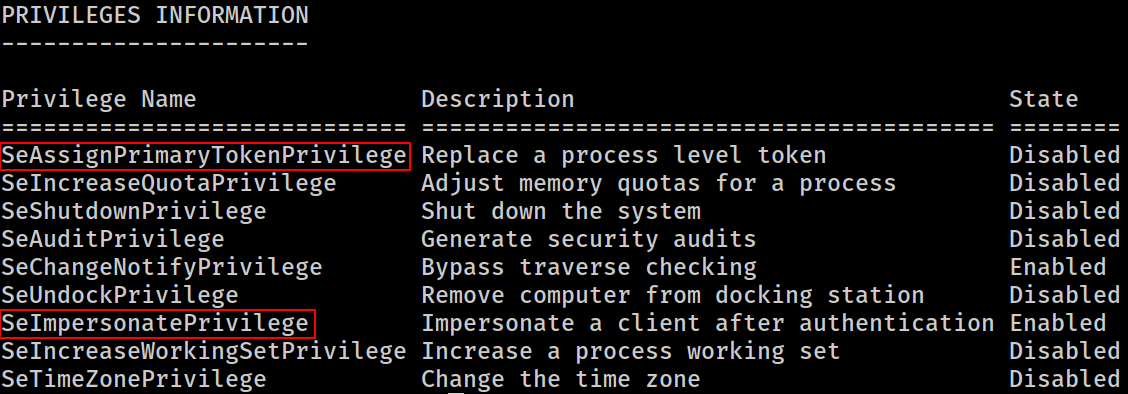The width and height of the screenshot is (1128, 394).
Task: Click the SeAssignPrimaryTokenPrivilege entry
Action: tap(205, 156)
